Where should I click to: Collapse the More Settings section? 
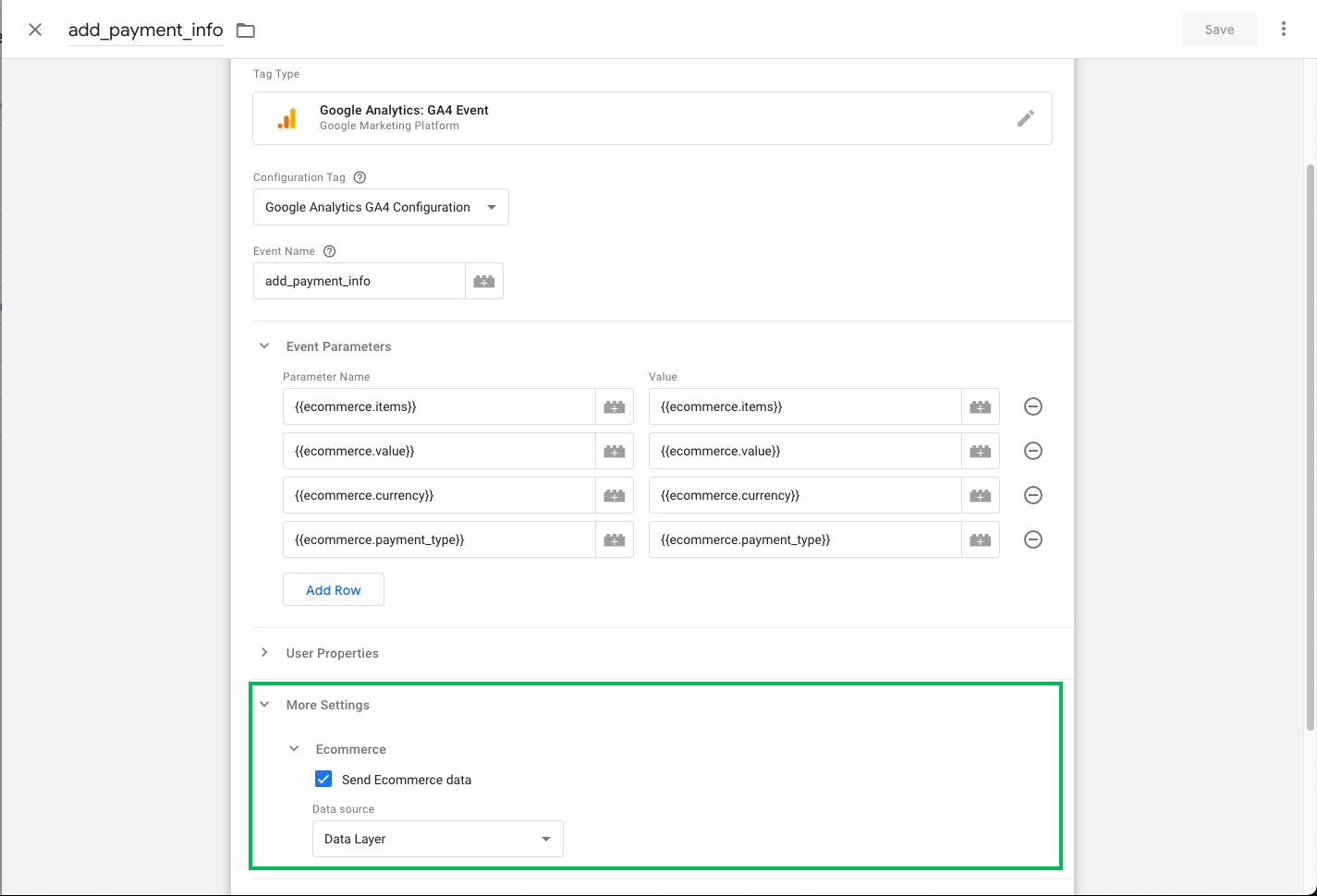tap(264, 705)
